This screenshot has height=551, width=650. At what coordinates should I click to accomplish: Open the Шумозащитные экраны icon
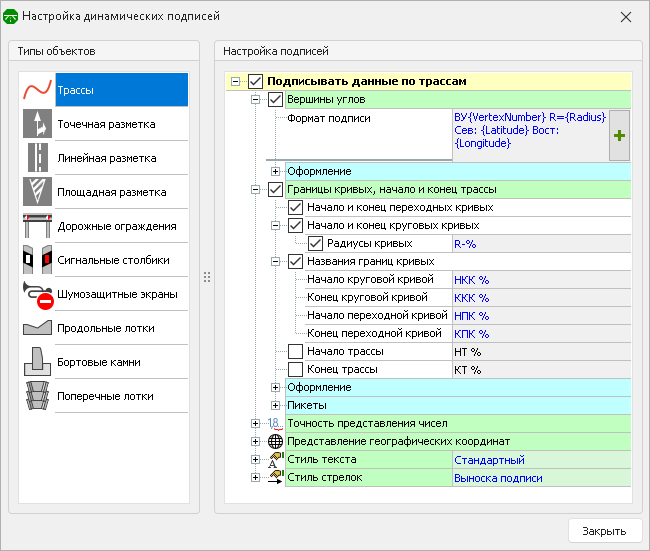(37, 294)
